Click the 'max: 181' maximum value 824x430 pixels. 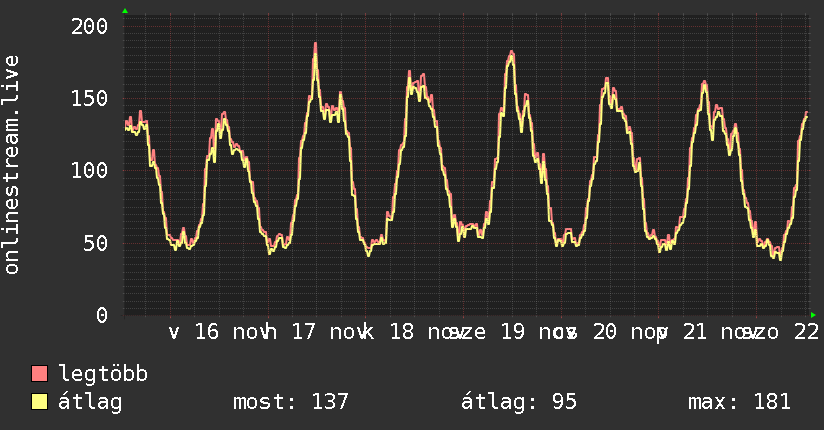pyautogui.click(x=739, y=402)
